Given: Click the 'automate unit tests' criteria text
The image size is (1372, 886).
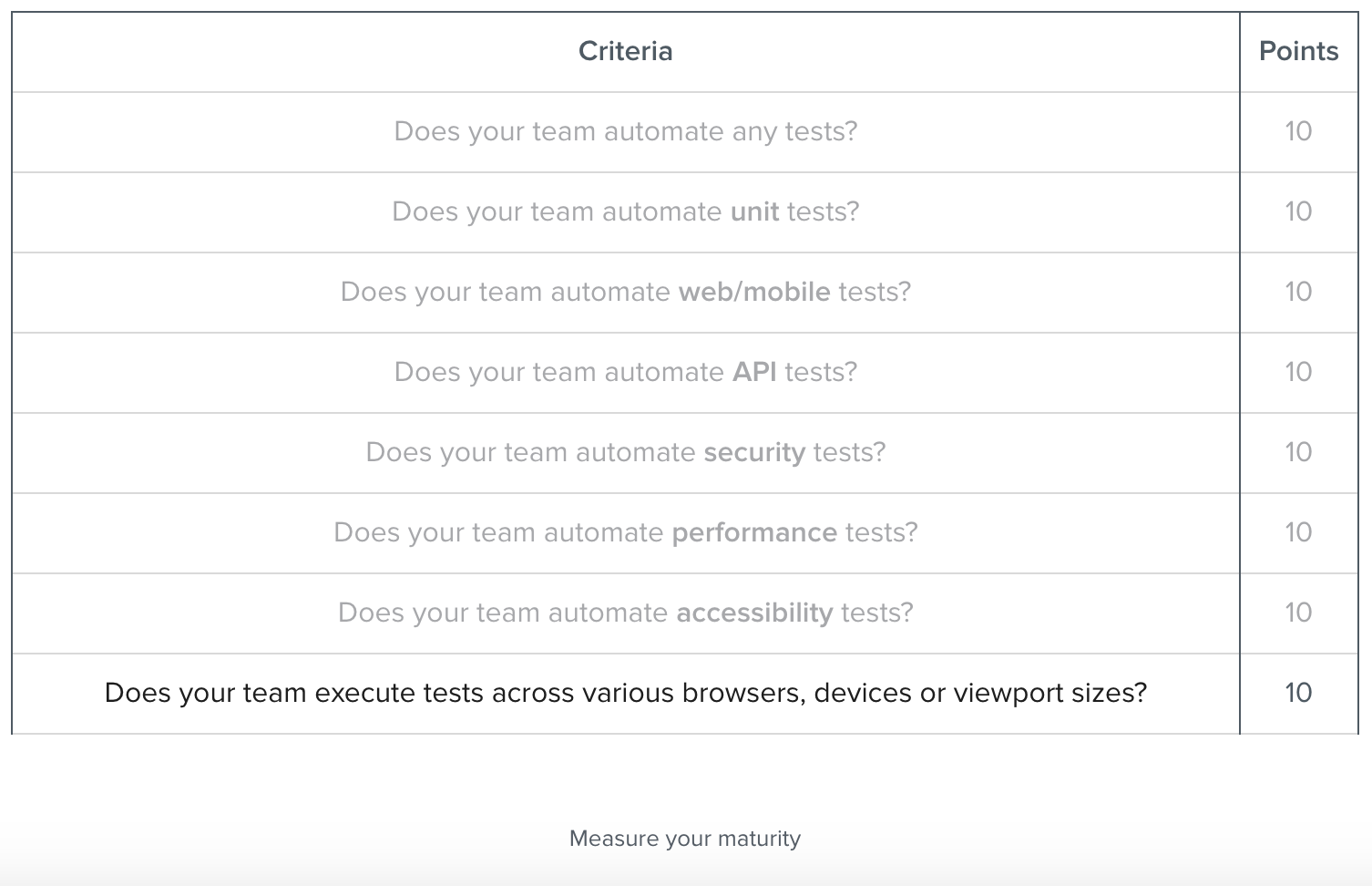Looking at the screenshot, I should click(625, 211).
